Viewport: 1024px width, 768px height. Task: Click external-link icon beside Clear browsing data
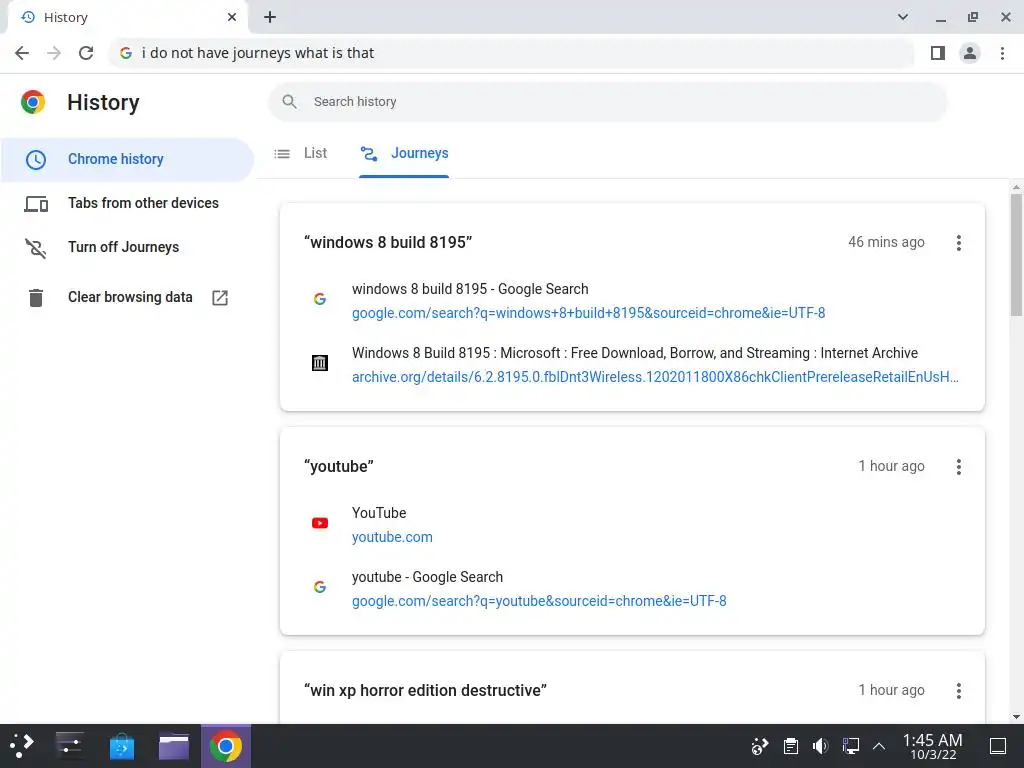220,298
